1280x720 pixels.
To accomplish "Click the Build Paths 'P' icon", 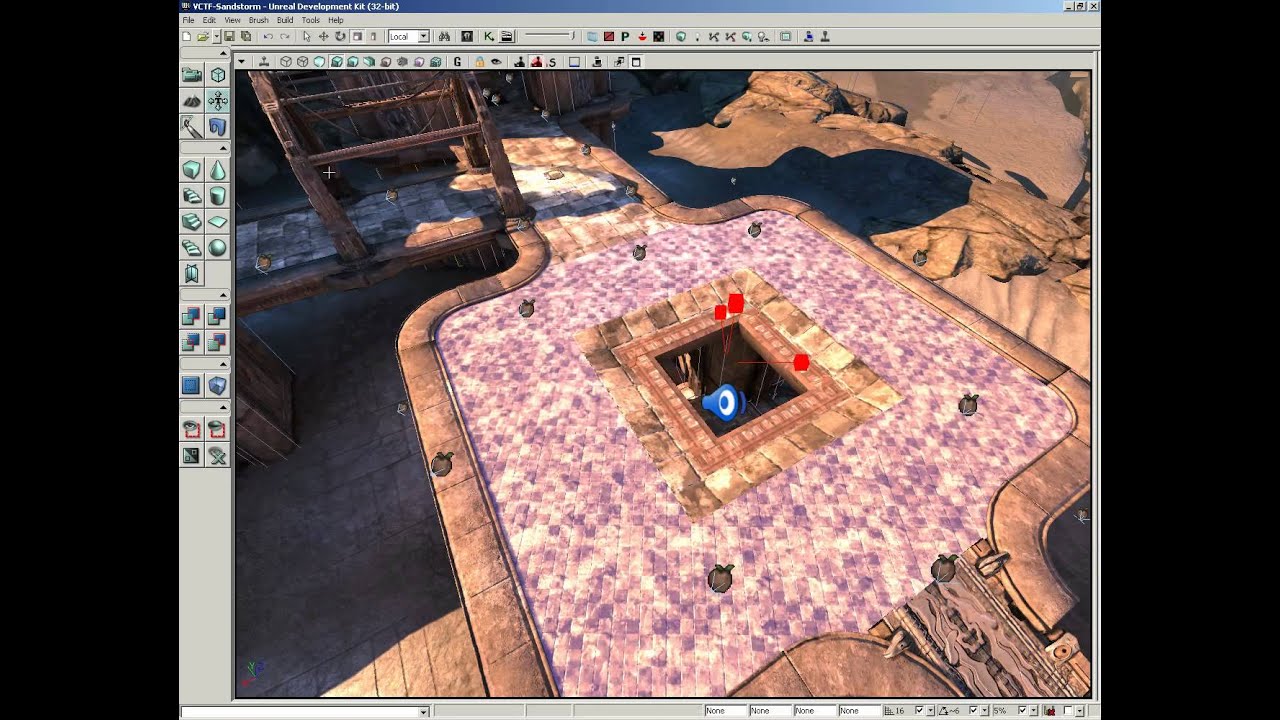I will pyautogui.click(x=625, y=37).
